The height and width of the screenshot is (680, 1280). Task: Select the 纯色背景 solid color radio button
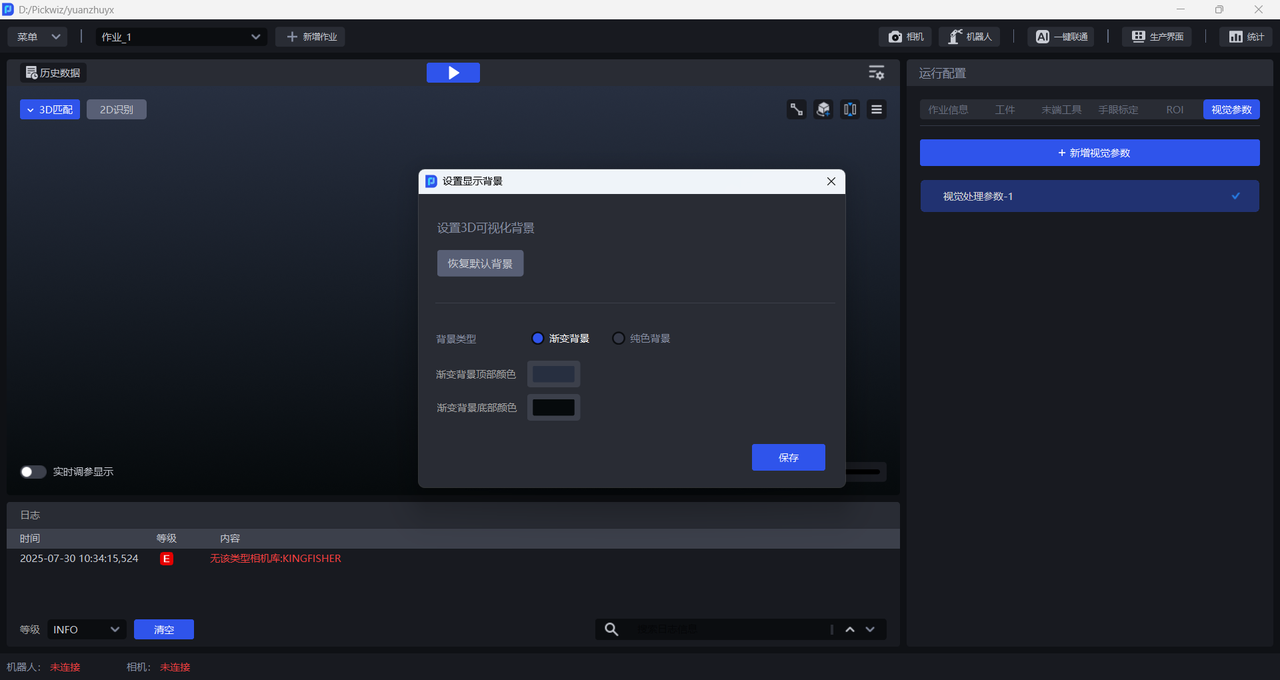coord(618,339)
